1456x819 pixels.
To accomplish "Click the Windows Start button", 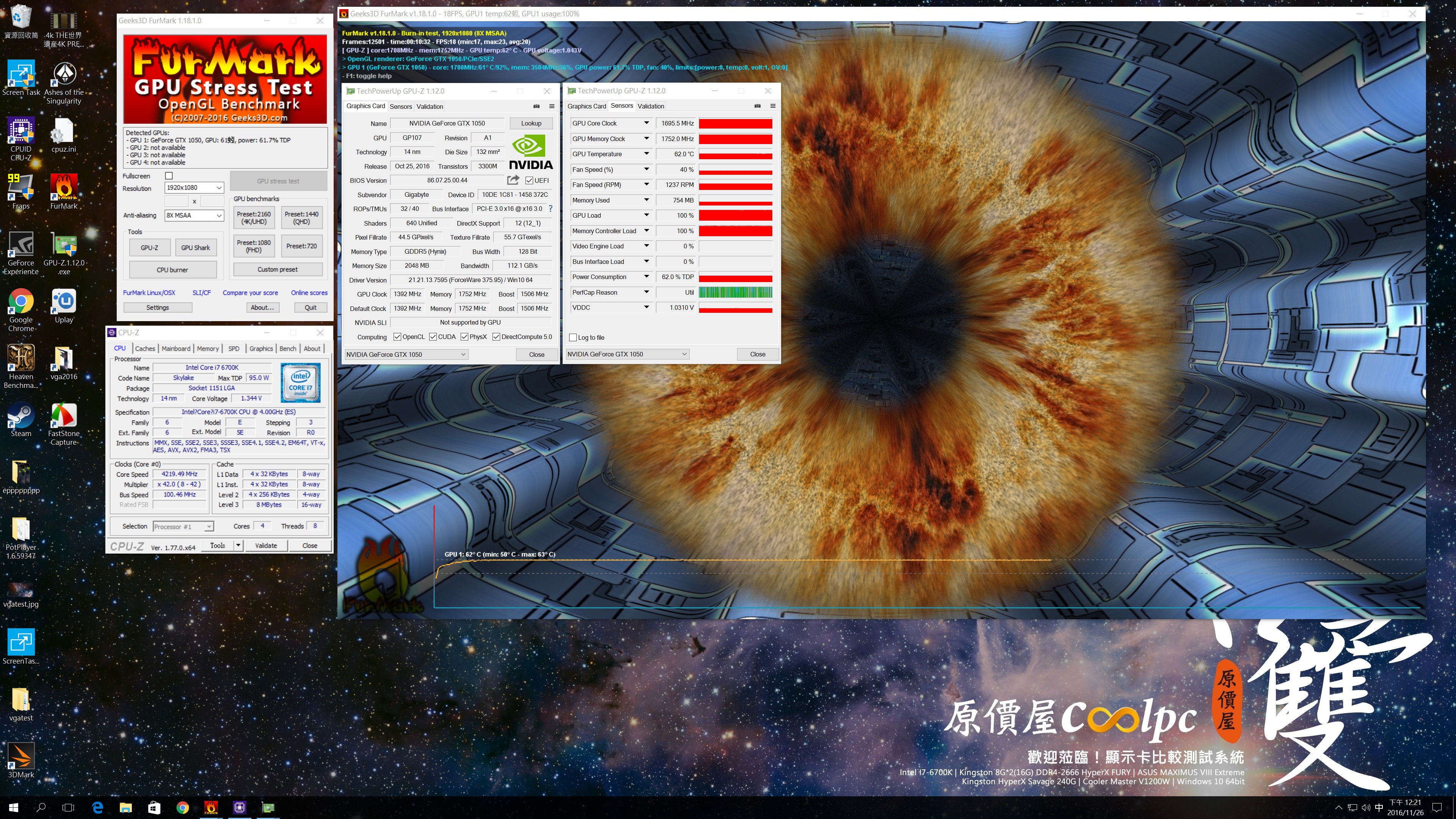I will (14, 808).
